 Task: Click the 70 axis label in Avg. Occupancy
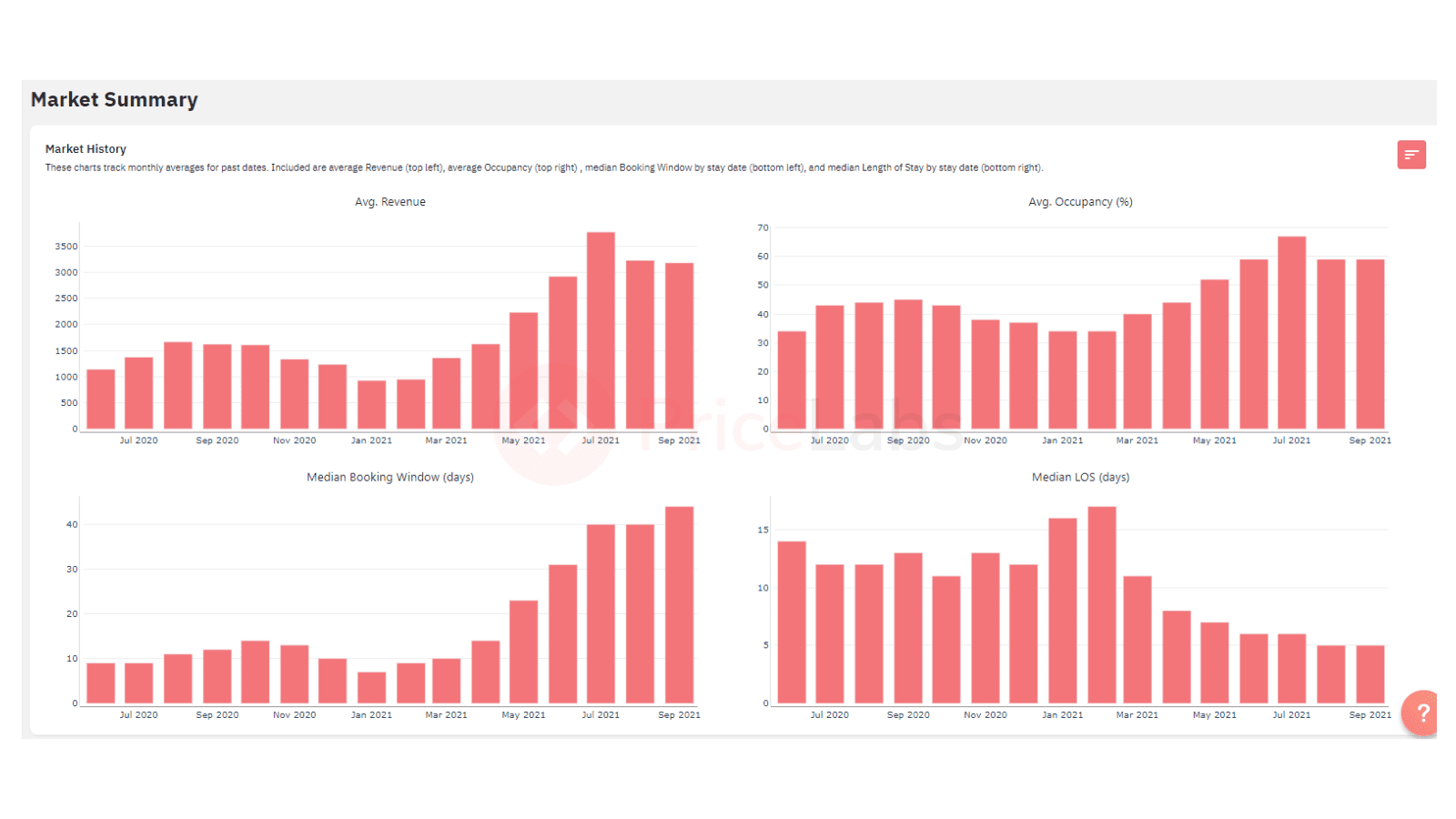763,227
